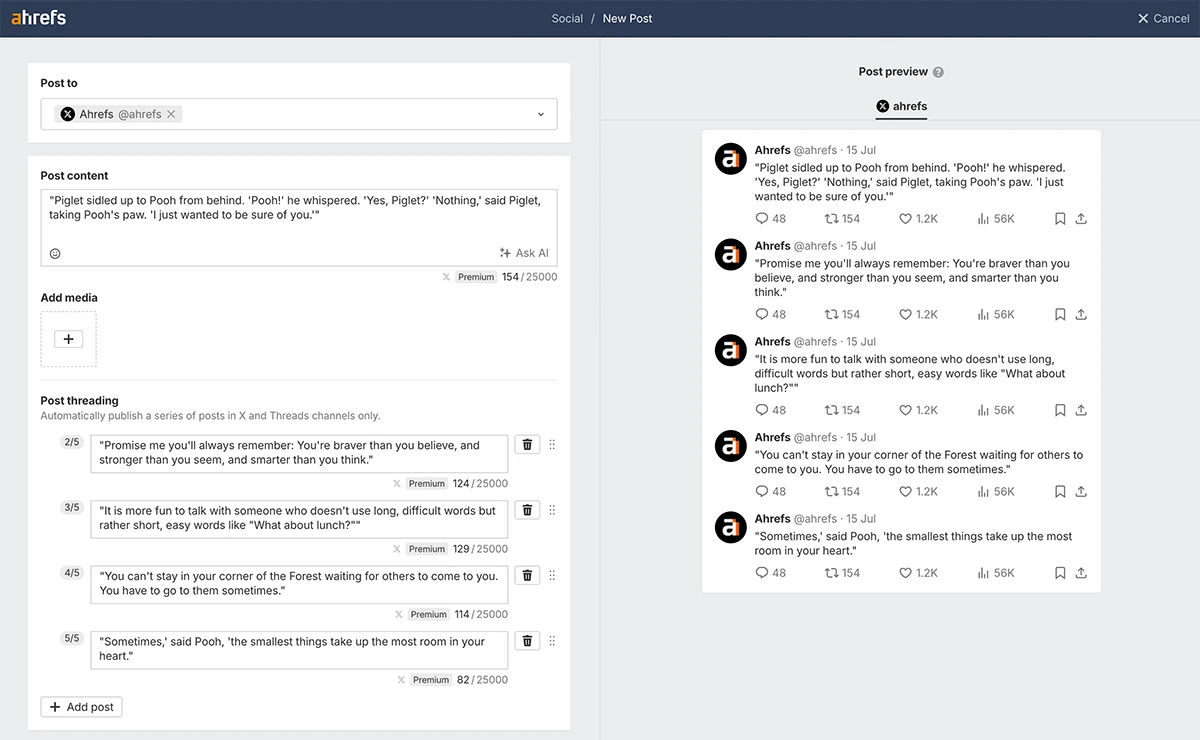The width and height of the screenshot is (1200, 740).
Task: Click into the main post content text box
Action: coord(299,227)
